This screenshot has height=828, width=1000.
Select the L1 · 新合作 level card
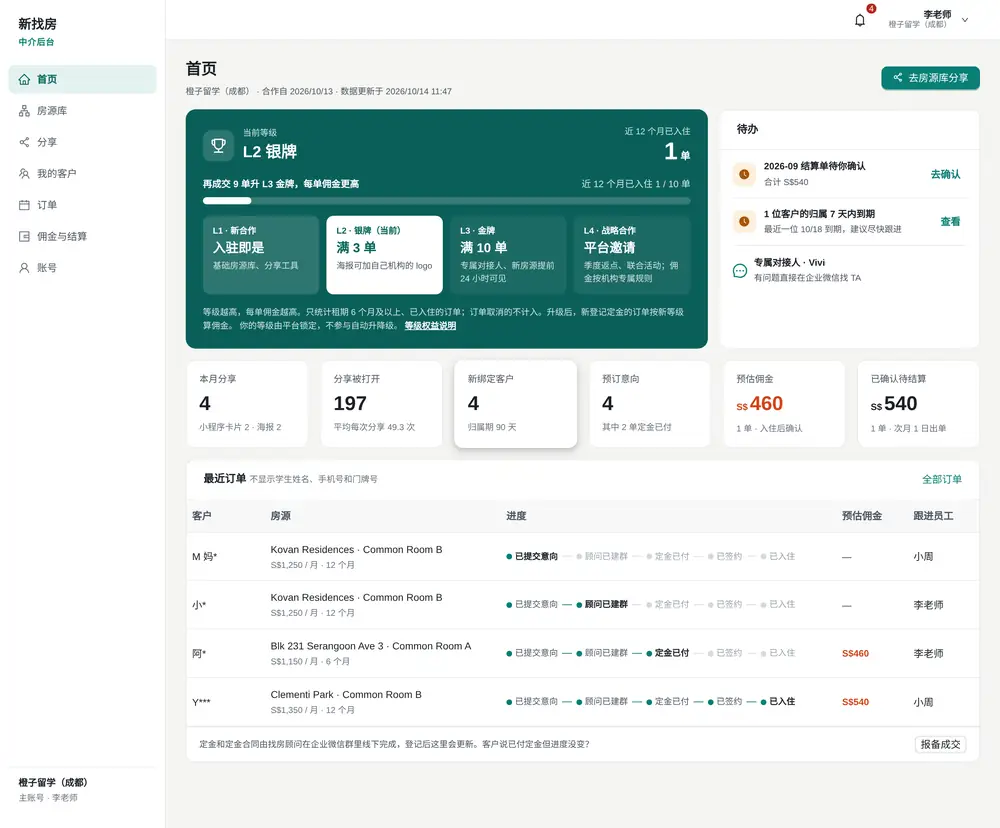pos(261,255)
